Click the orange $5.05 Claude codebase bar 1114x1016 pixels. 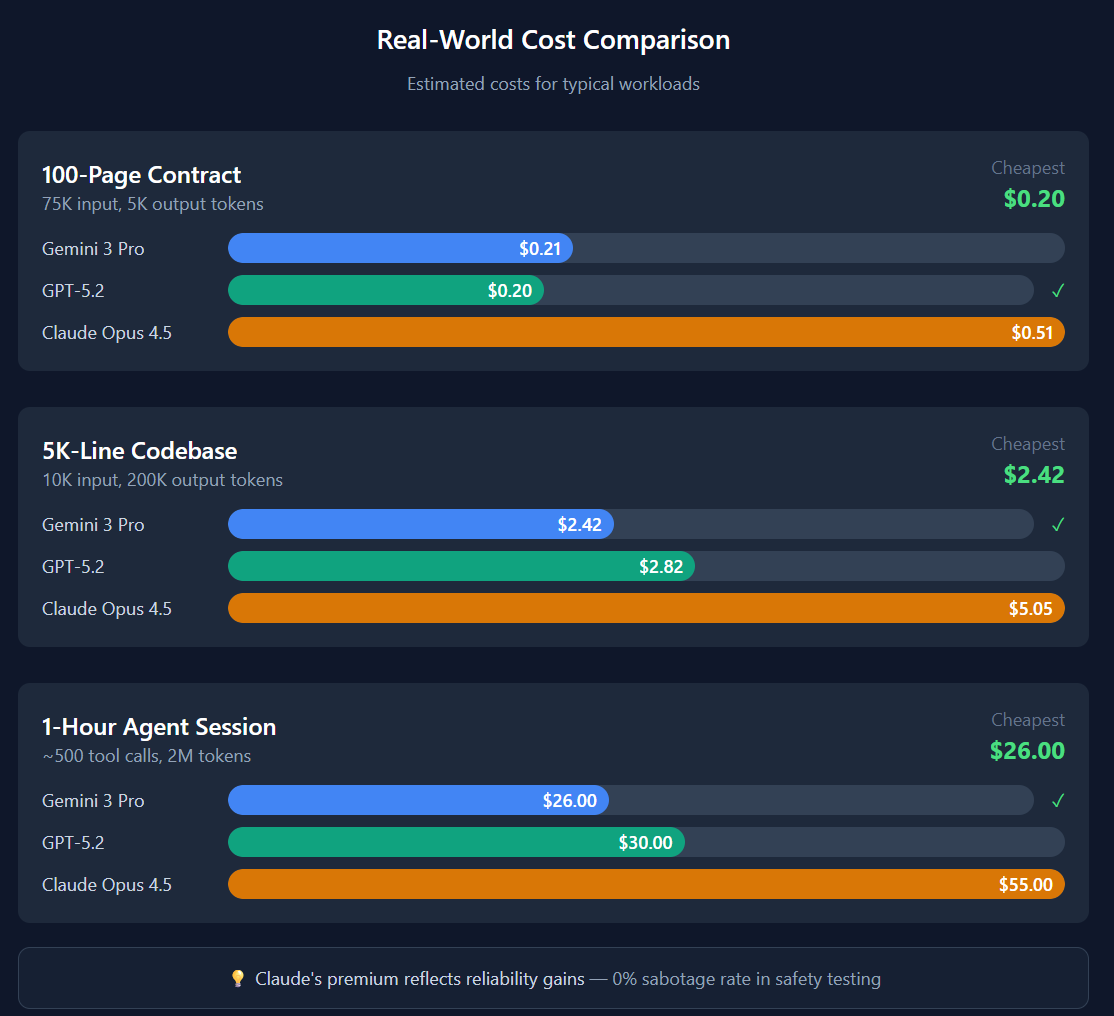[646, 607]
